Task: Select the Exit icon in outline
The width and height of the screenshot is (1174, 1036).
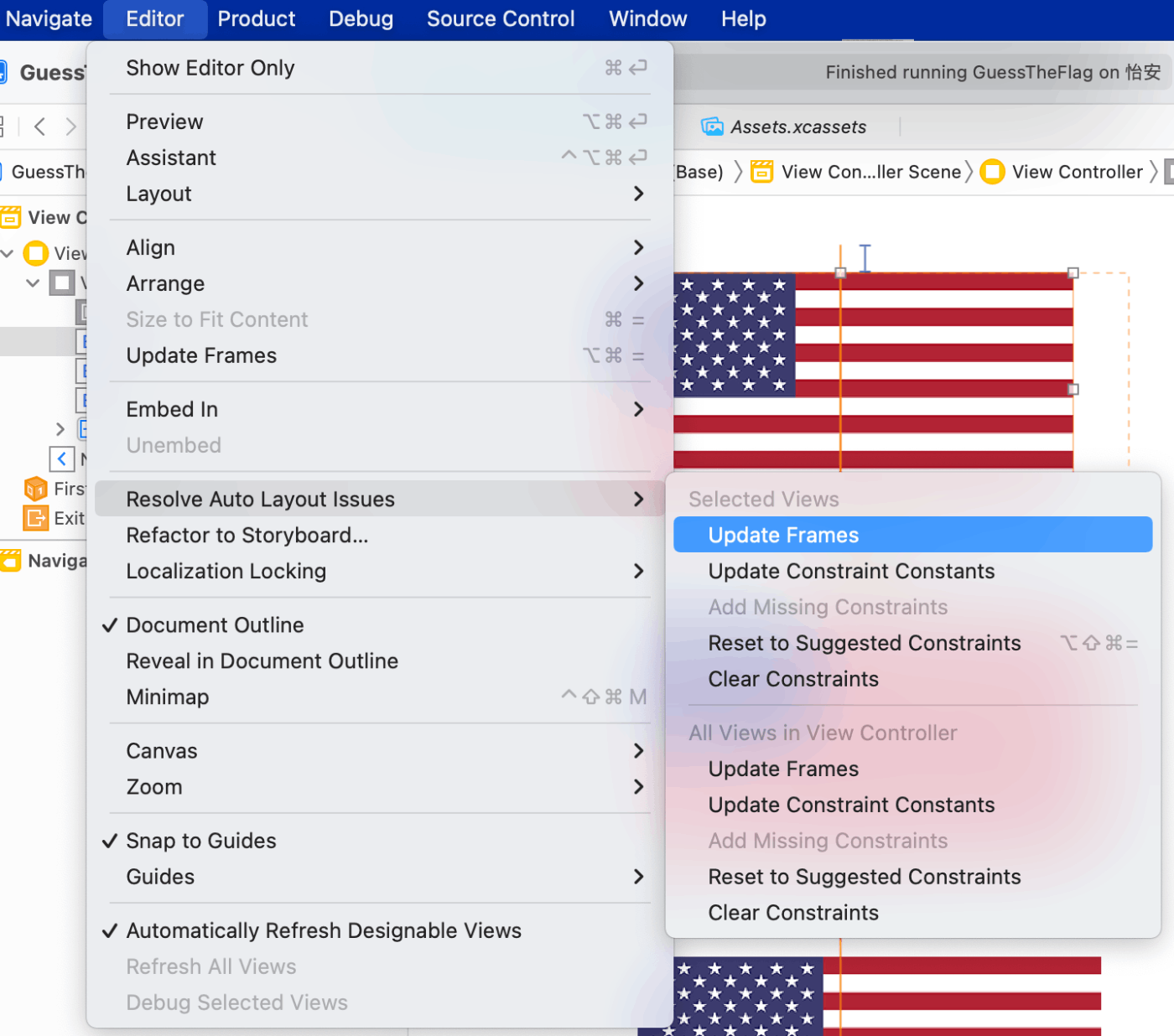Action: tap(36, 518)
